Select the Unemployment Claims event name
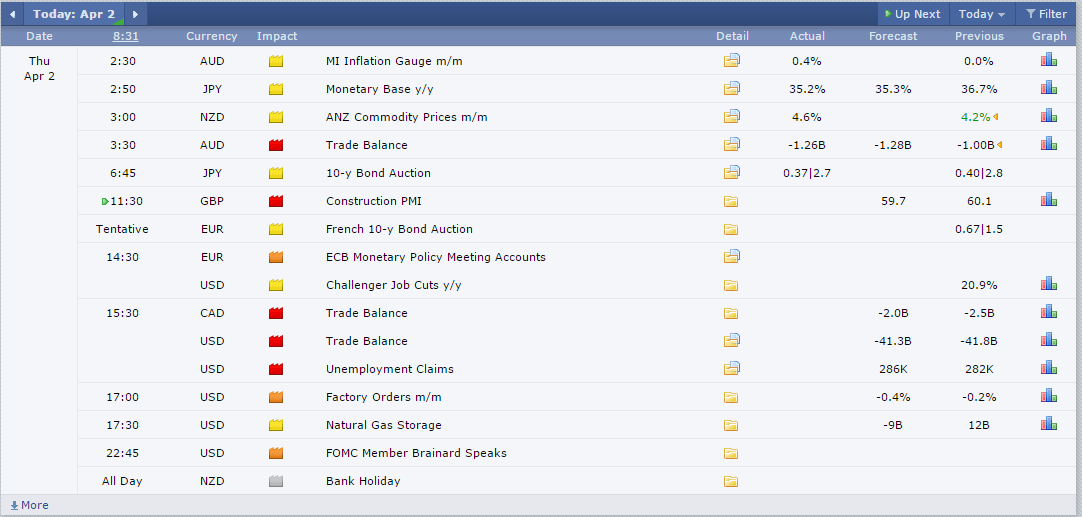The height and width of the screenshot is (517, 1082). click(390, 369)
